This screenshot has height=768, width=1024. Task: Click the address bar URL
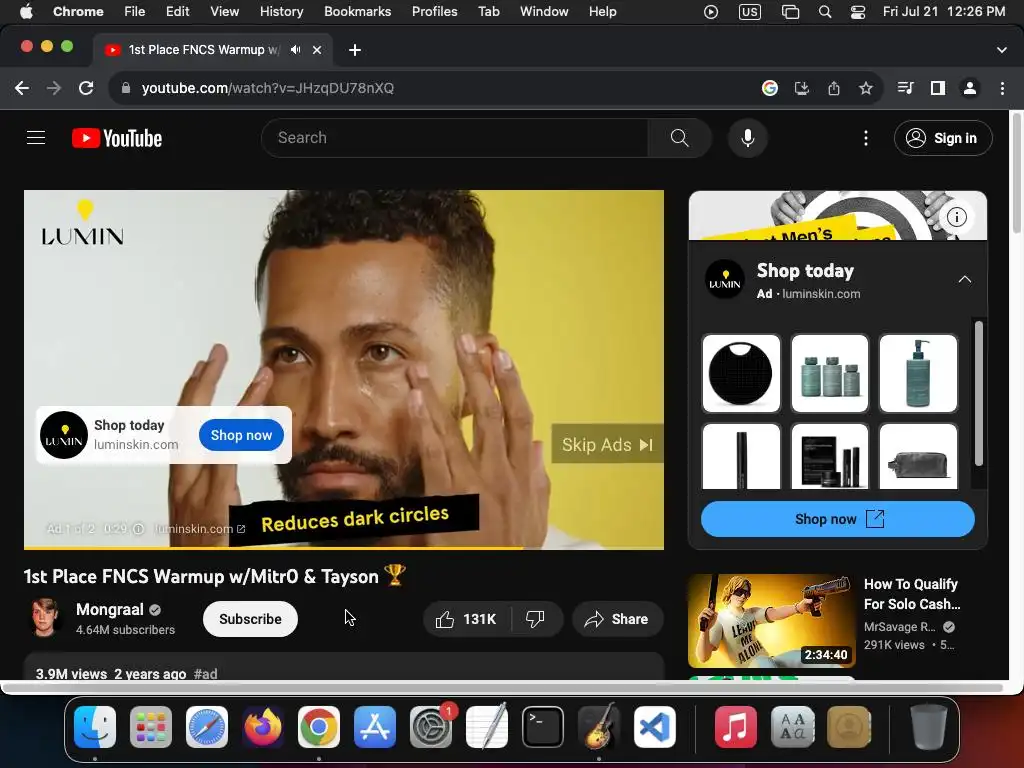[268, 88]
